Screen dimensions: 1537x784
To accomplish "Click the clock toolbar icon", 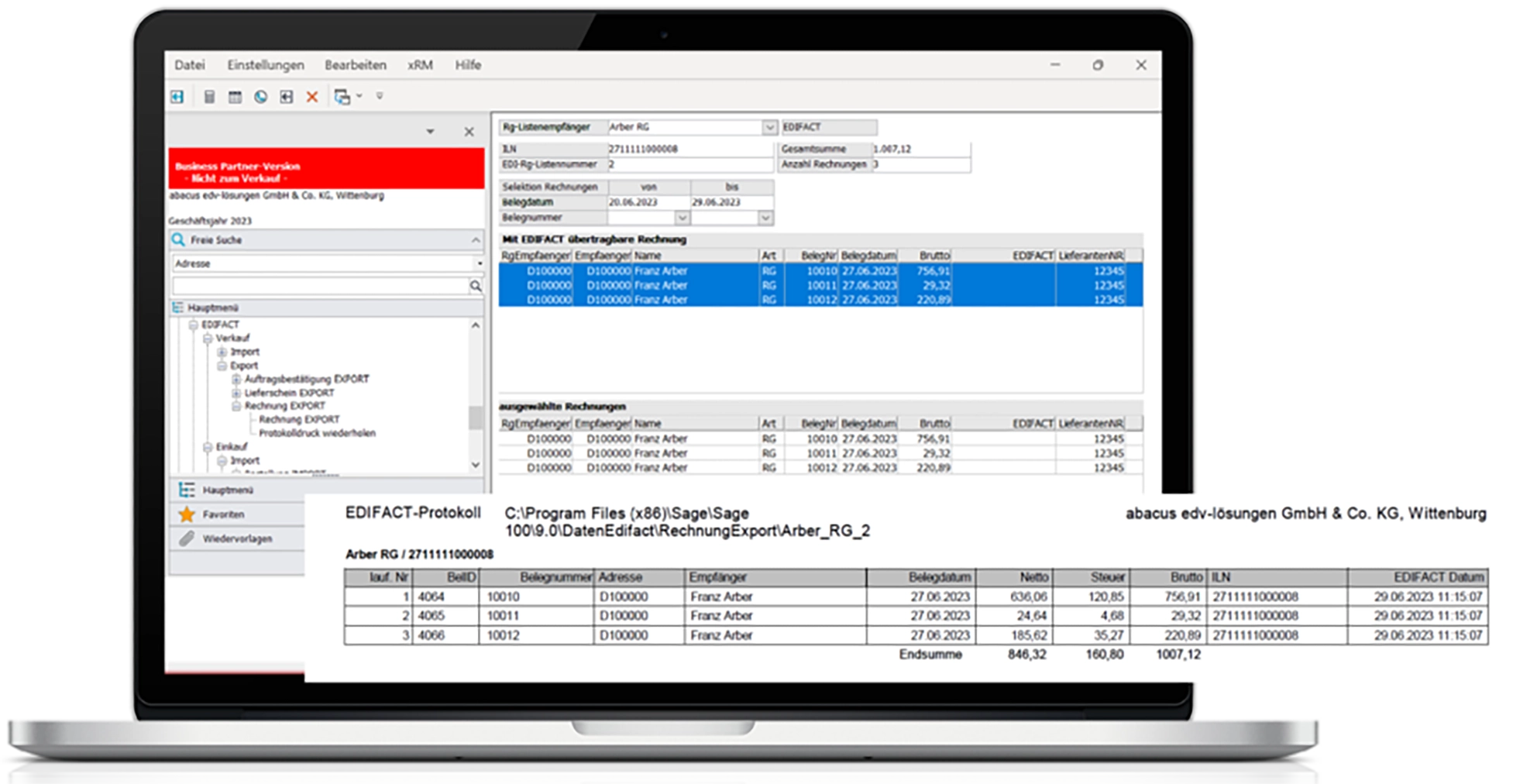I will (x=261, y=95).
